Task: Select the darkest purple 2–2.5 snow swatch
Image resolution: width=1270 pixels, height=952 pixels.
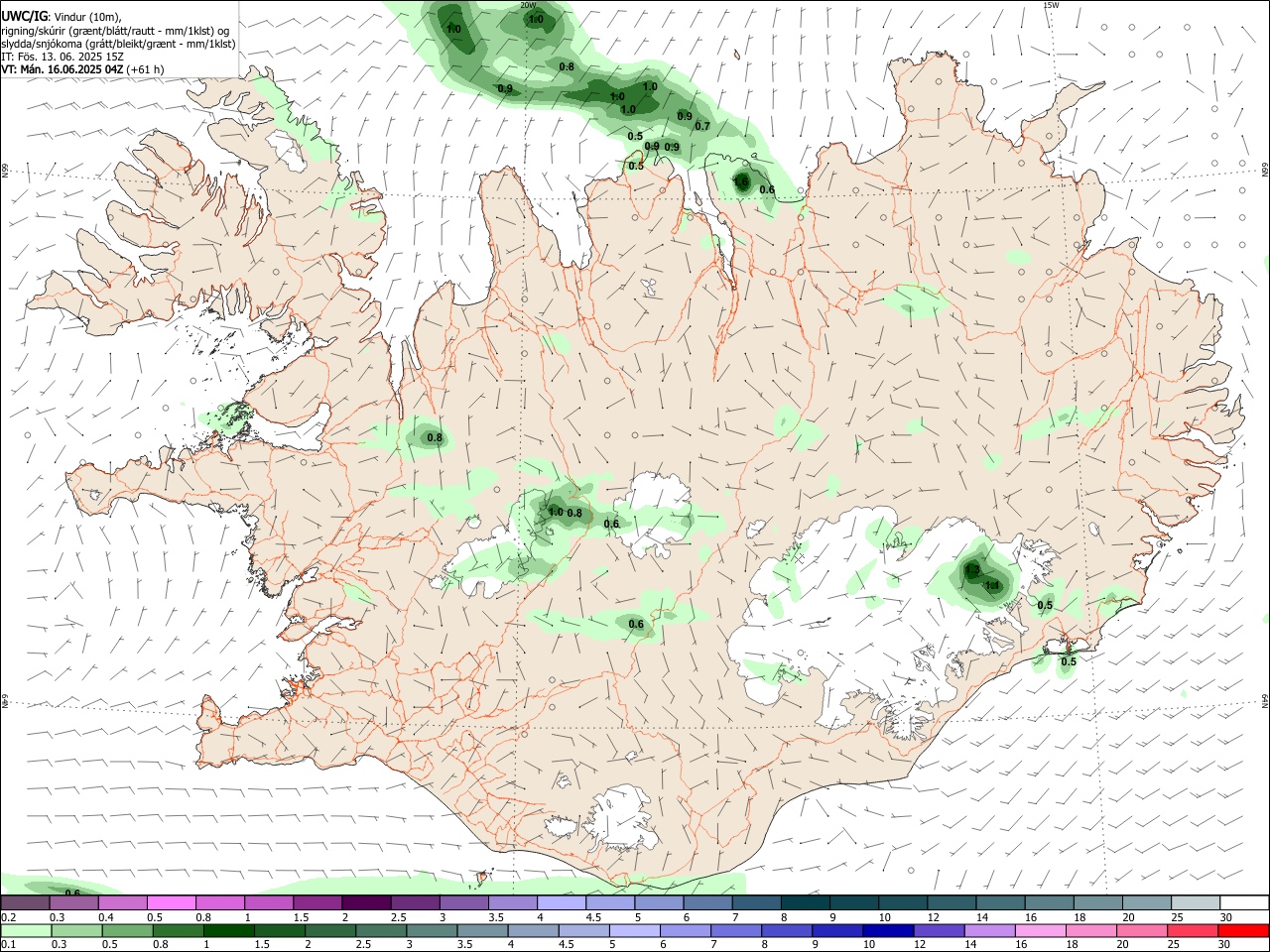Action: click(365, 902)
